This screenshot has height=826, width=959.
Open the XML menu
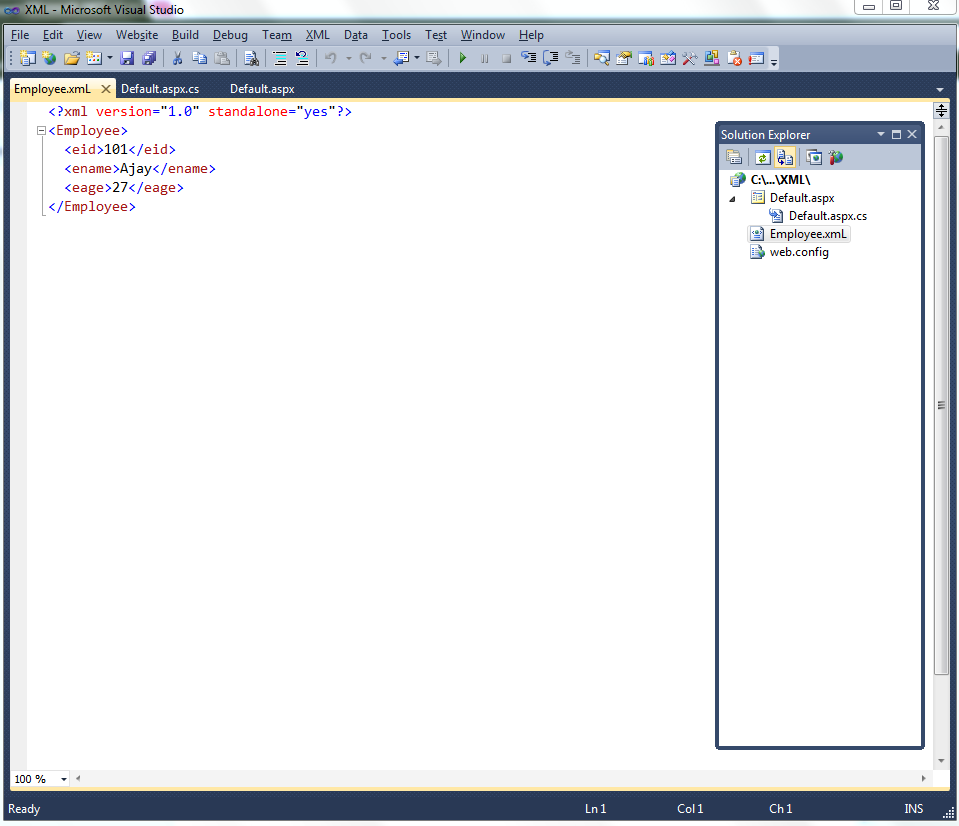pos(317,34)
